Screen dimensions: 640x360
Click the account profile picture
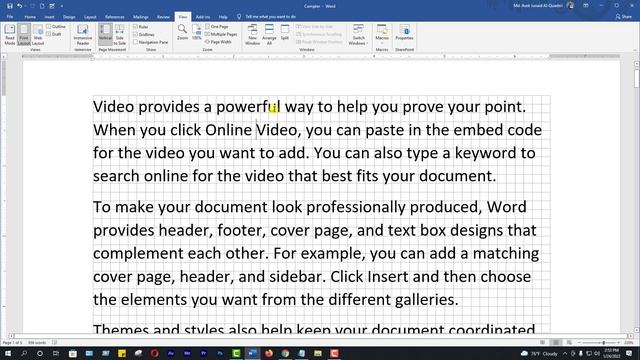570,6
